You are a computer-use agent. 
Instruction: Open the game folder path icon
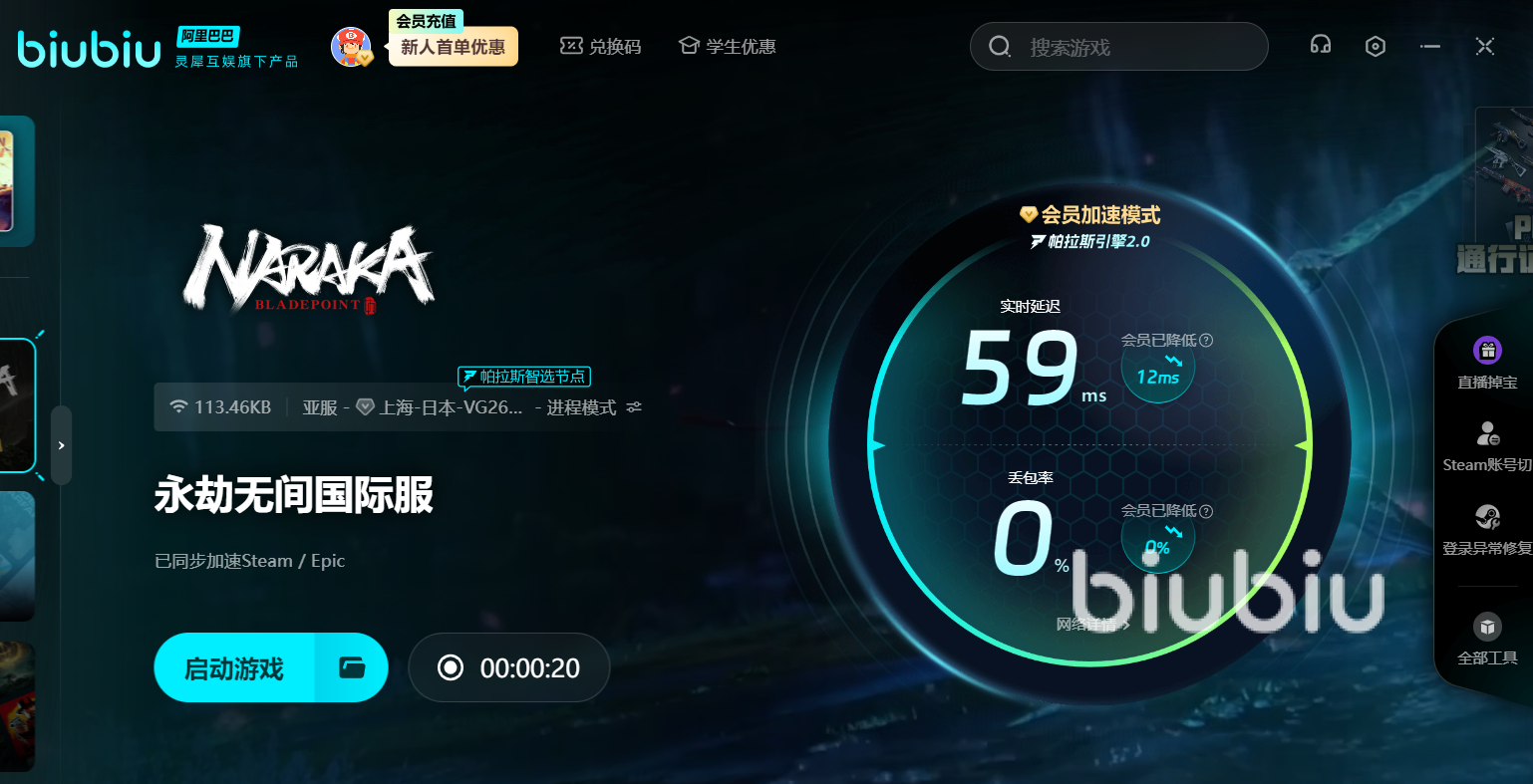352,667
